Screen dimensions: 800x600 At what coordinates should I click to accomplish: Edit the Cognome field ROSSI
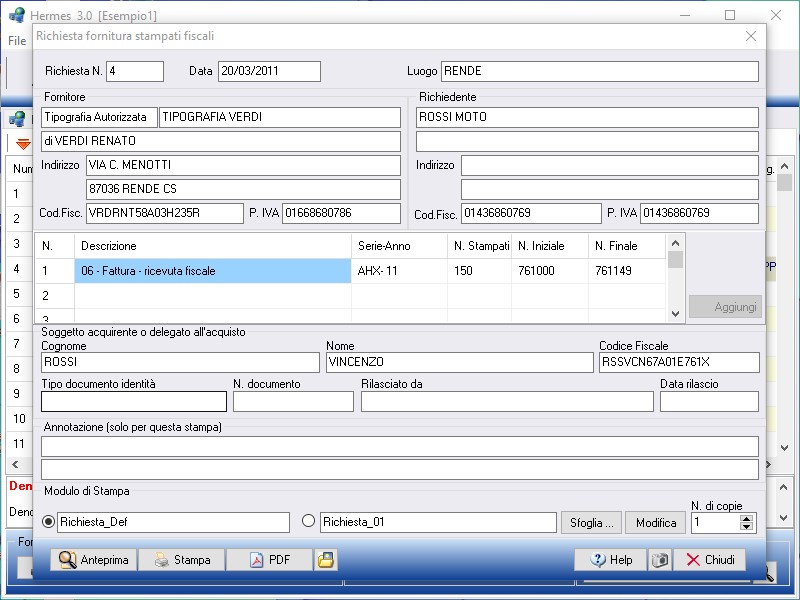(180, 362)
